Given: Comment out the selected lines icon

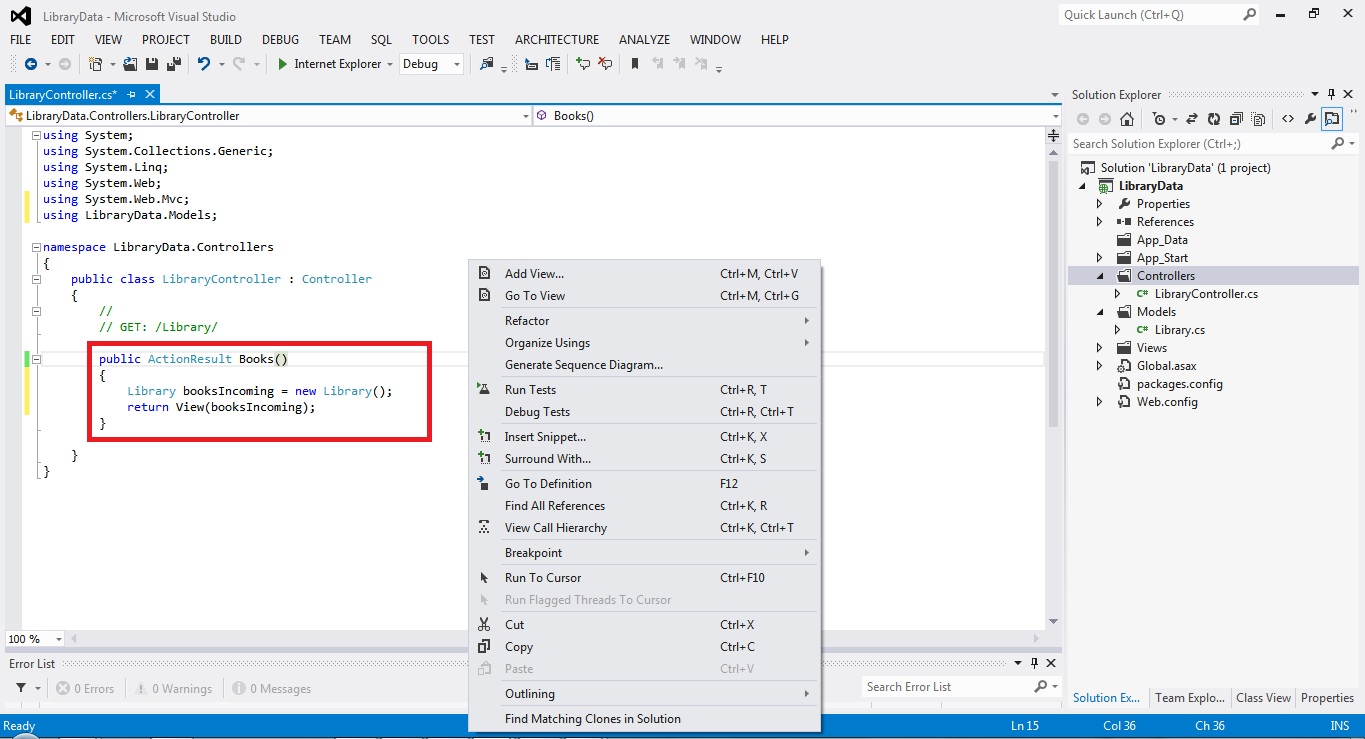Looking at the screenshot, I should point(583,64).
